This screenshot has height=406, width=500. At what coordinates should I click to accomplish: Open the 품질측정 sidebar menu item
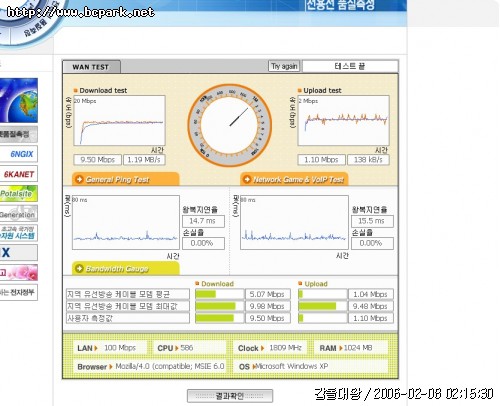(x=19, y=134)
